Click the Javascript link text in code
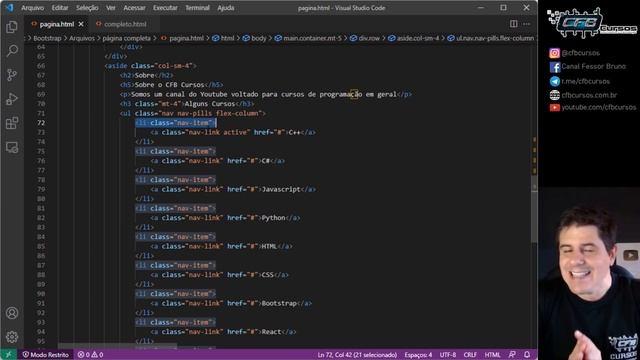This screenshot has height=360, width=640. point(281,189)
